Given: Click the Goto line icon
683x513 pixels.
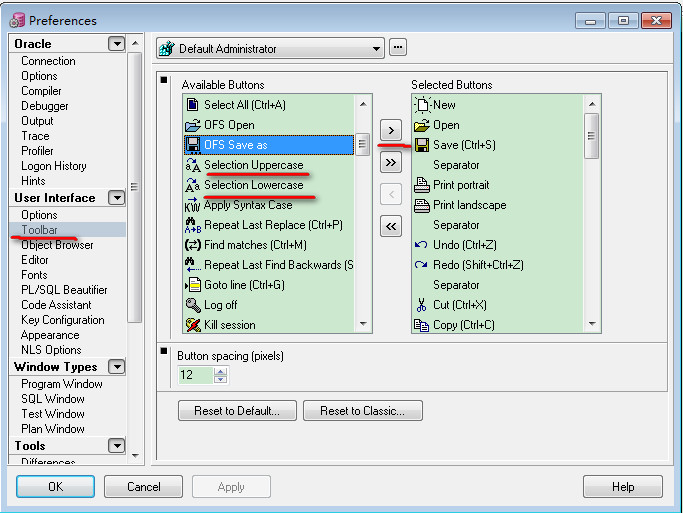Looking at the screenshot, I should tap(193, 285).
